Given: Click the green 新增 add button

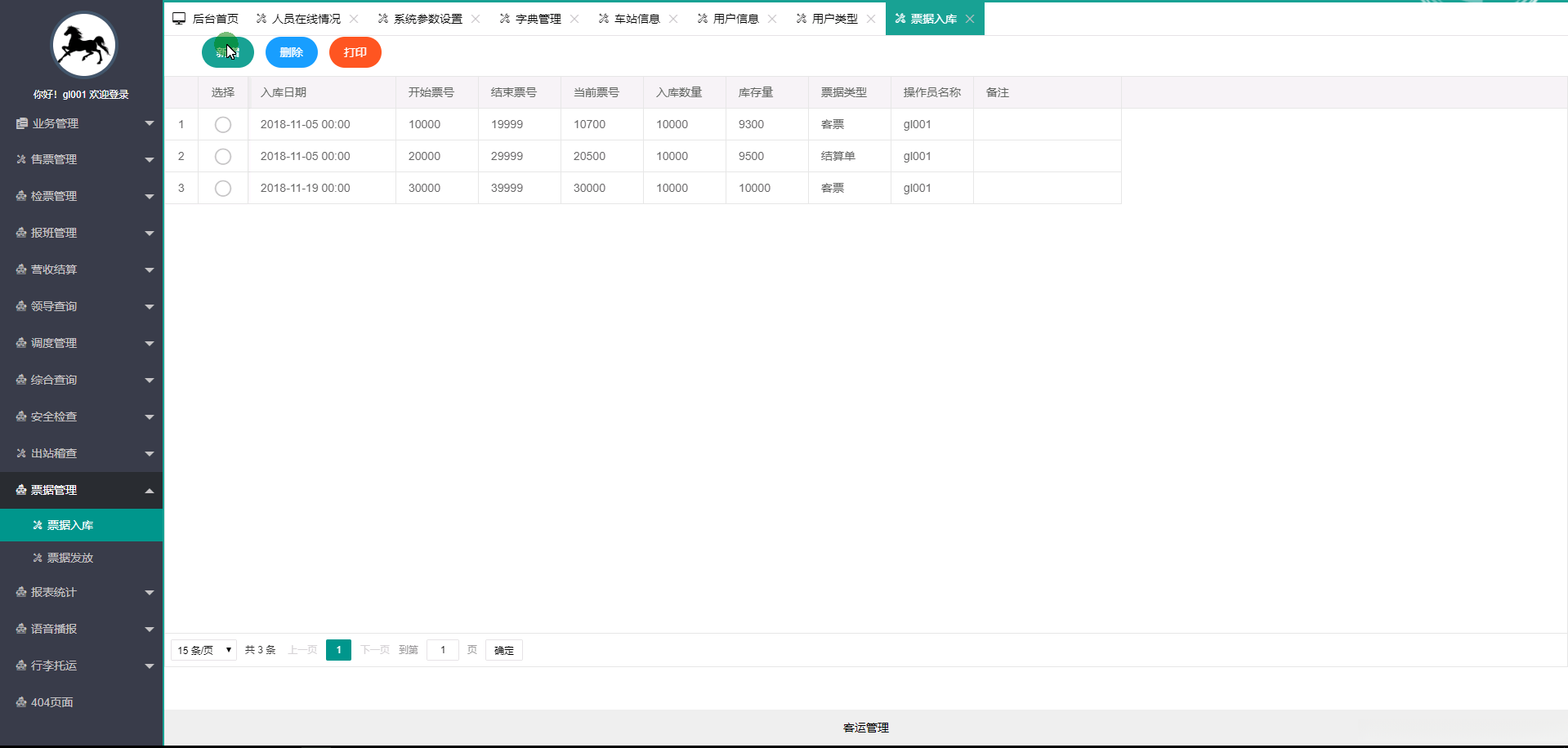Looking at the screenshot, I should [x=228, y=52].
